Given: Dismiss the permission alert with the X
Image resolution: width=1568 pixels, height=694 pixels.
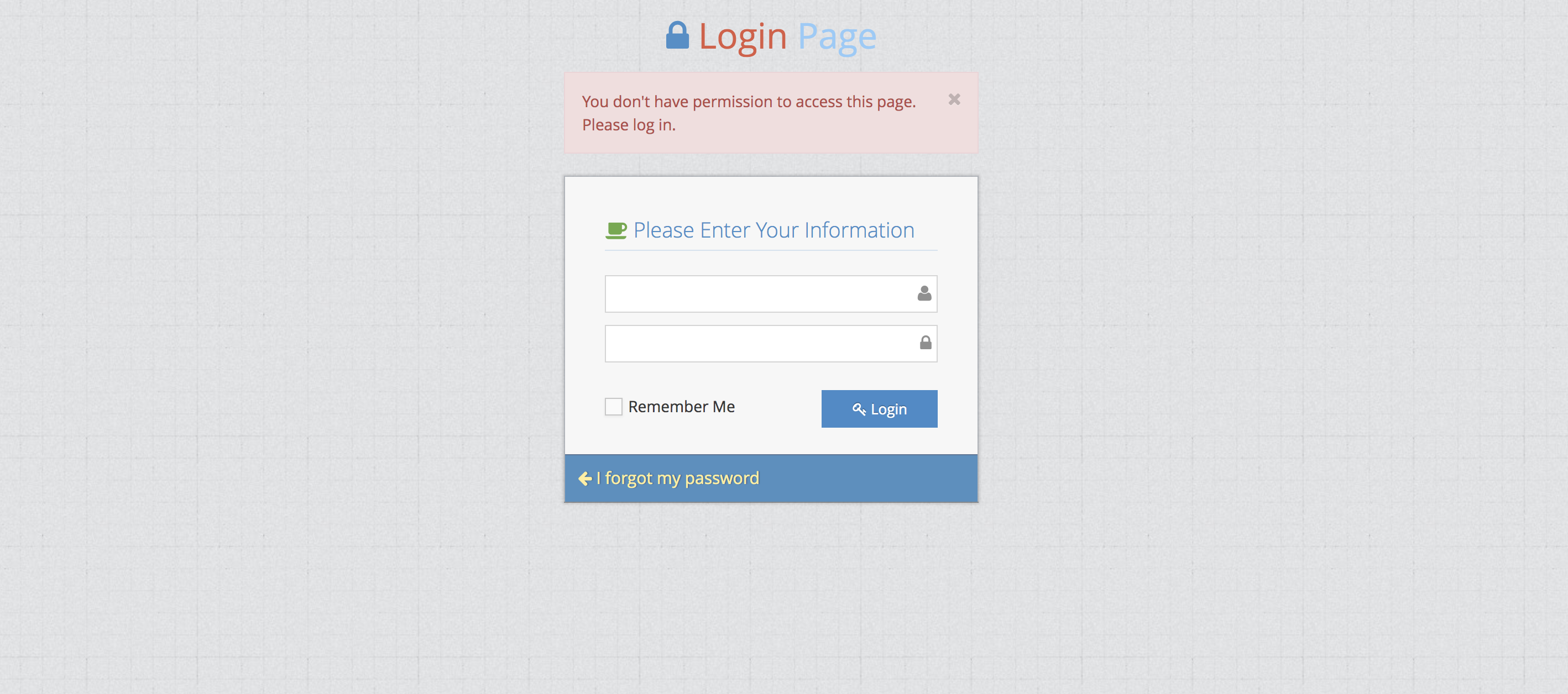Looking at the screenshot, I should point(954,99).
